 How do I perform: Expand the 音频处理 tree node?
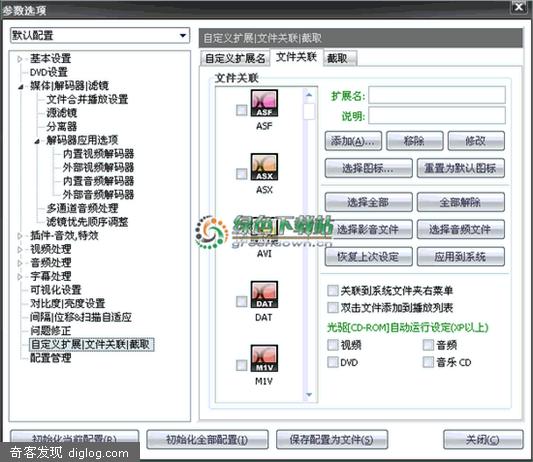tap(20, 263)
